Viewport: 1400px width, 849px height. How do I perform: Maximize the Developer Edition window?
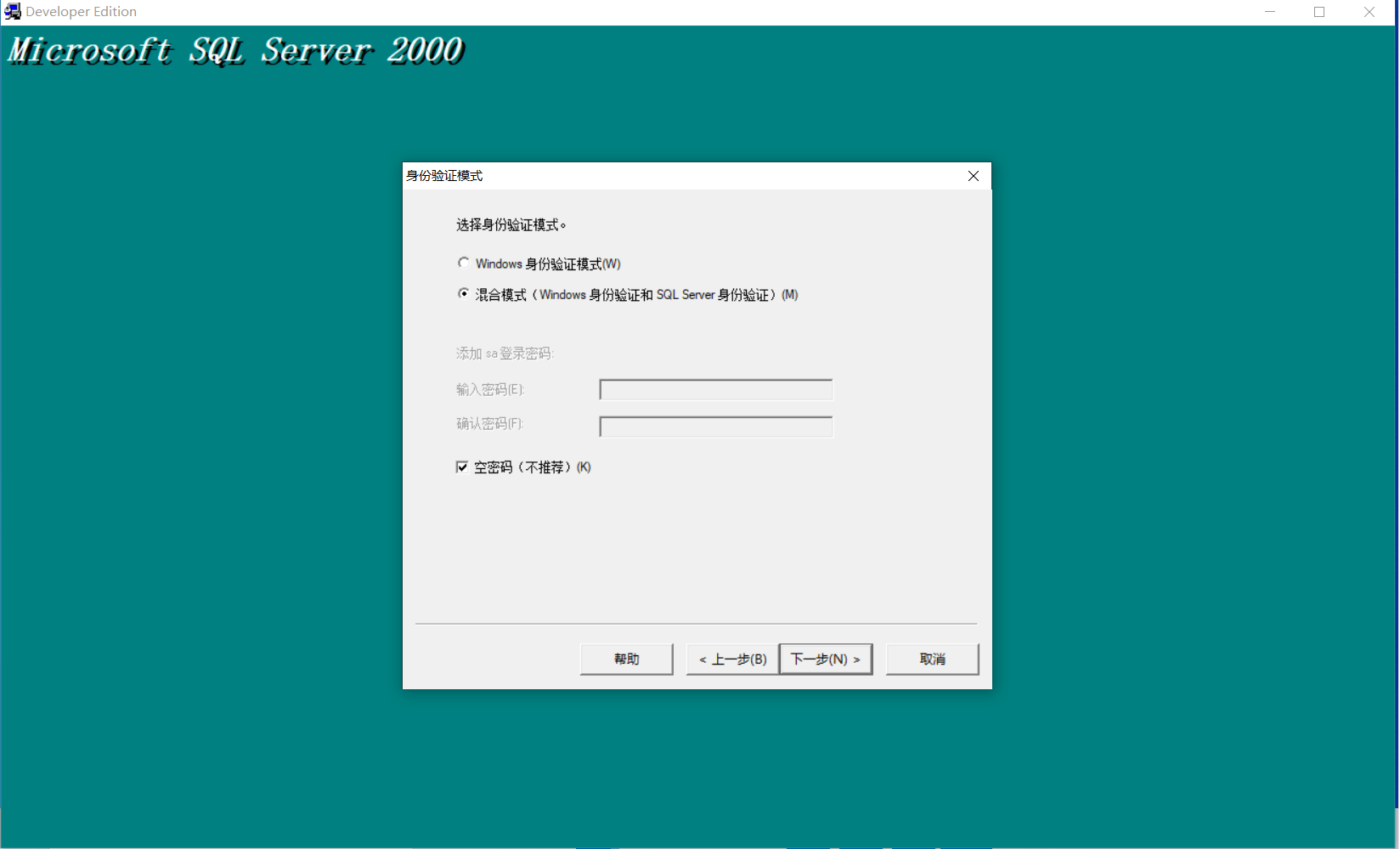pyautogui.click(x=1319, y=12)
